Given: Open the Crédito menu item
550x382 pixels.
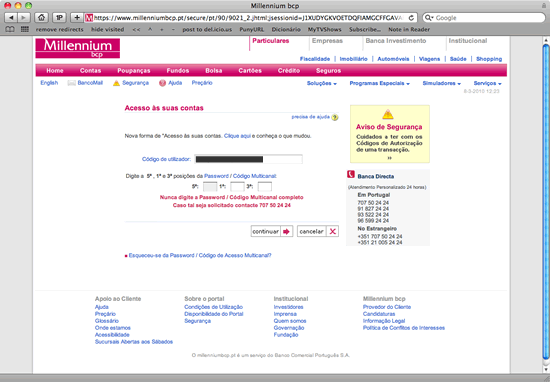Looking at the screenshot, I should coord(289,71).
